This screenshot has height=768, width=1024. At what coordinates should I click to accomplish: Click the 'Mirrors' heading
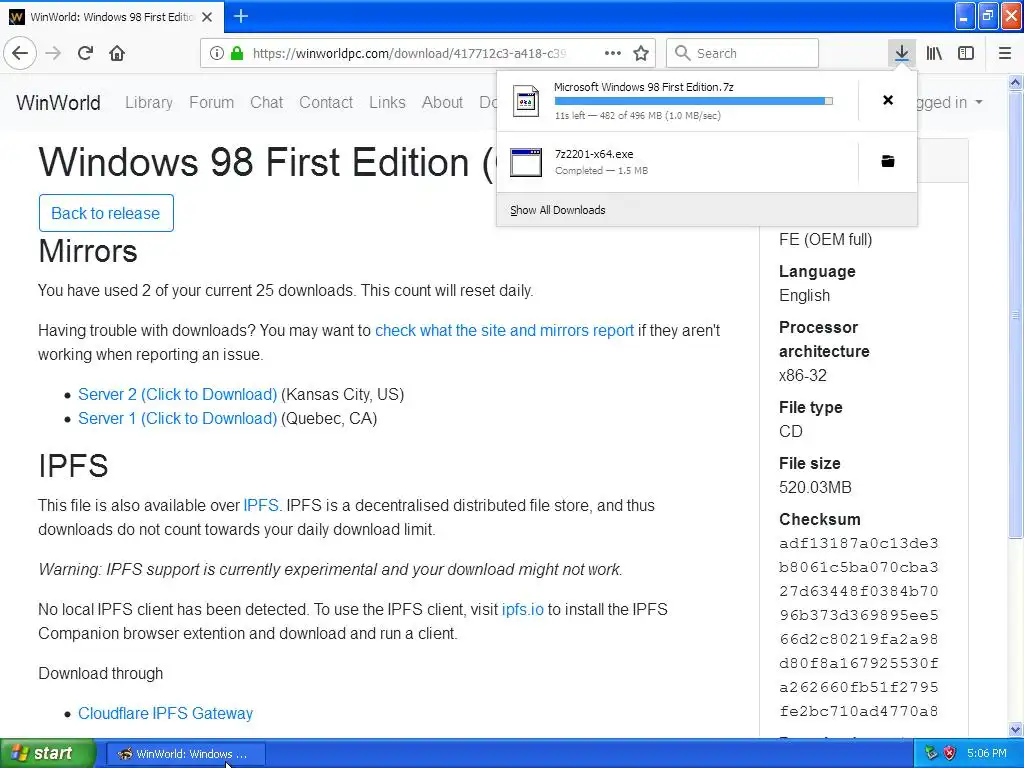[x=88, y=251]
